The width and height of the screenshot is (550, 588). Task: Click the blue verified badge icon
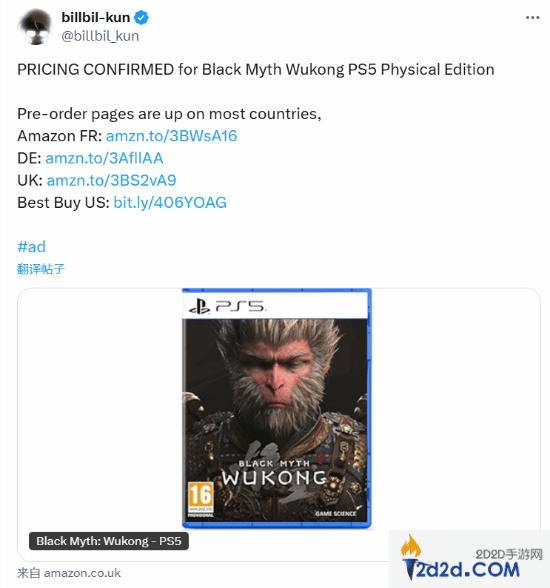(x=141, y=18)
